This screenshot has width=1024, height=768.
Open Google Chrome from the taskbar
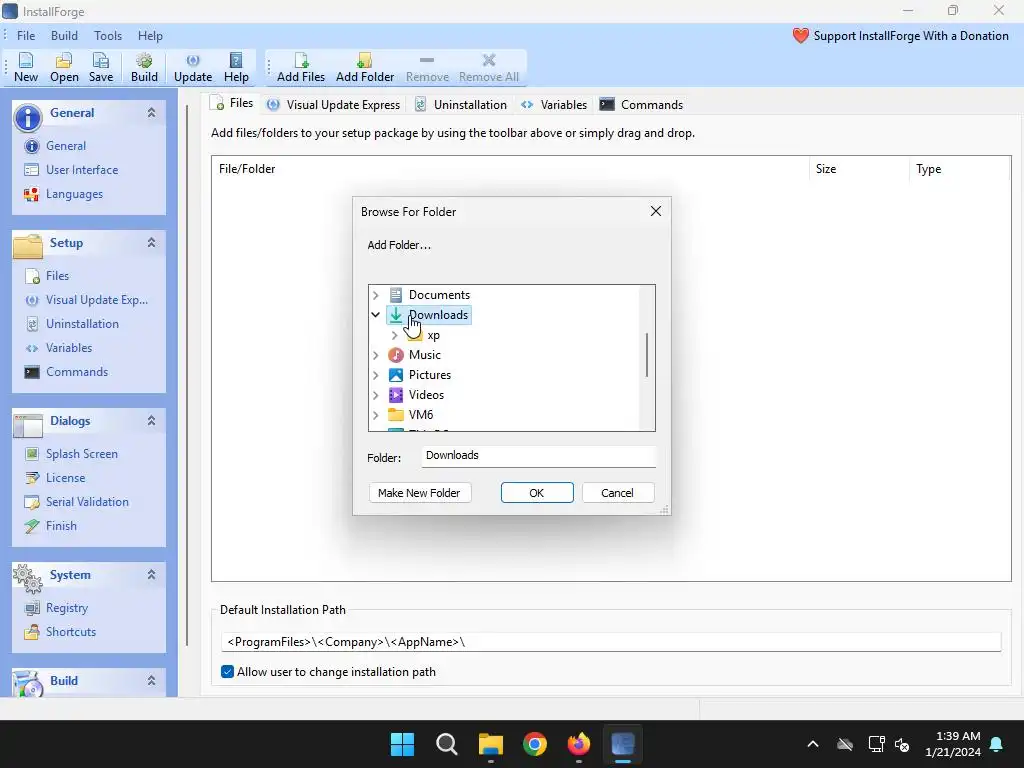pos(535,744)
